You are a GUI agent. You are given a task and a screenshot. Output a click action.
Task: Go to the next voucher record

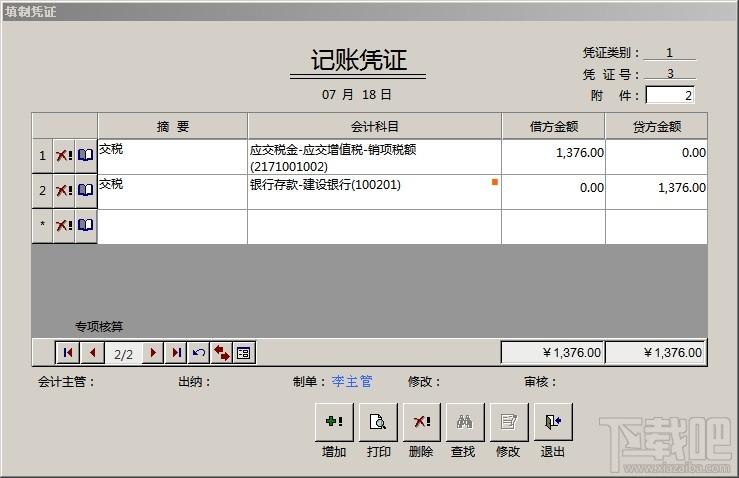(153, 353)
